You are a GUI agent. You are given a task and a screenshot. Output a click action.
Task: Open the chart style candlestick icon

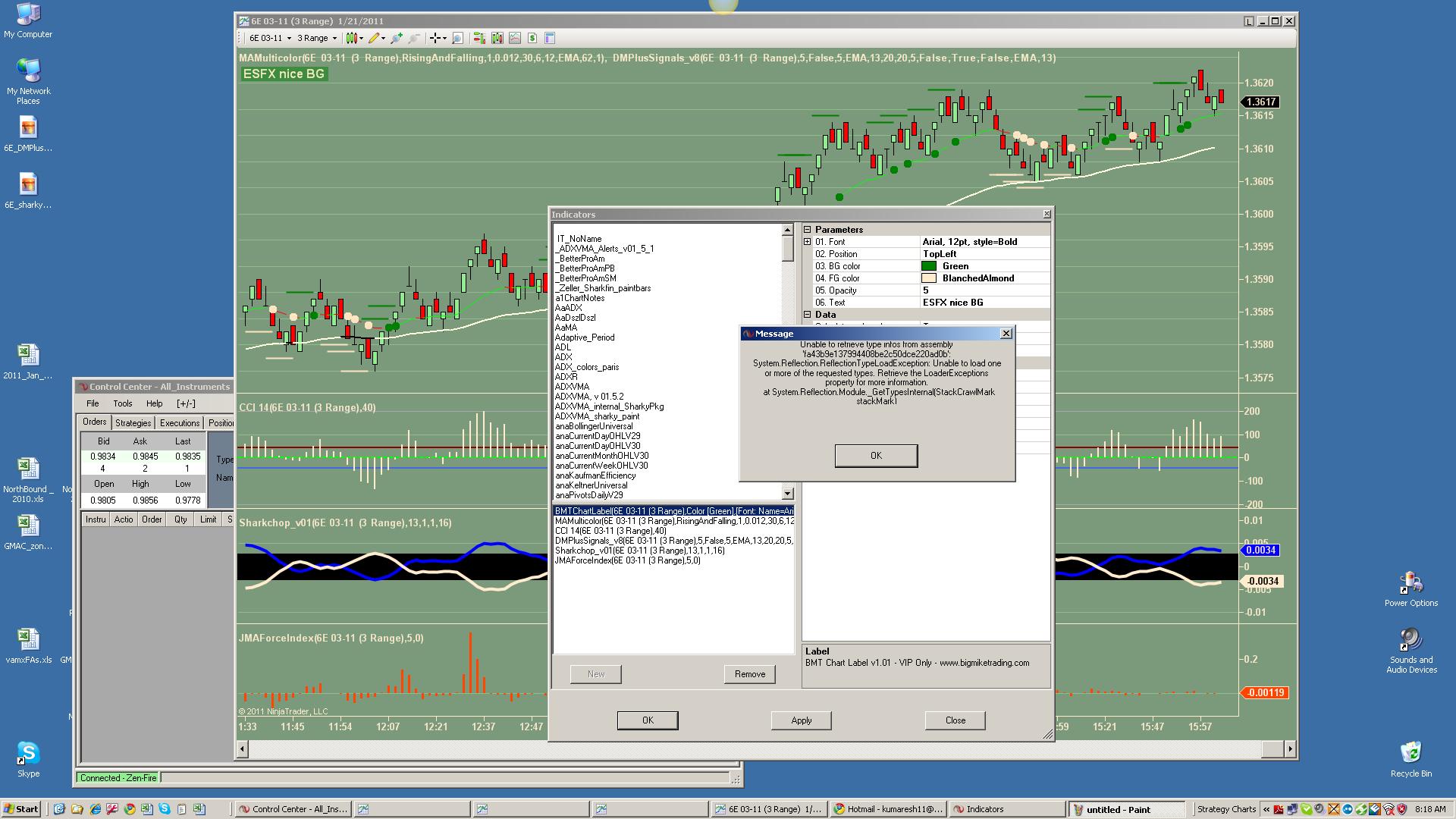point(352,38)
